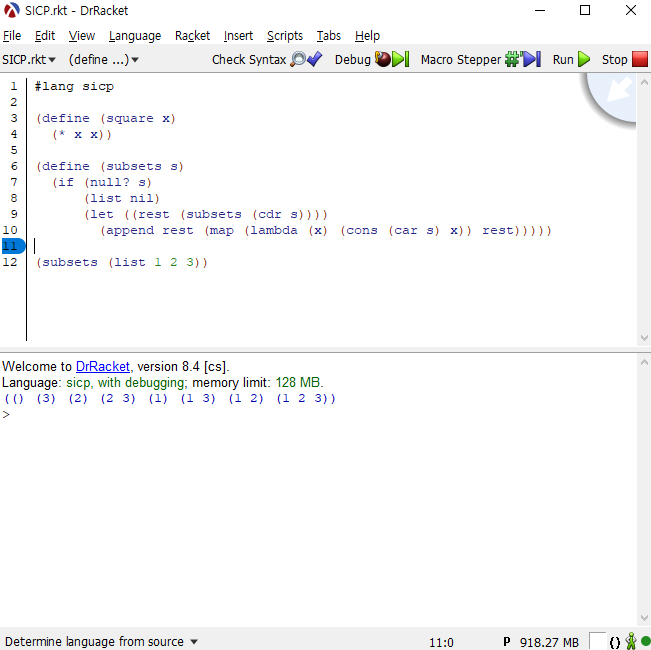Open the Racket menu
The image size is (651, 650).
click(x=192, y=36)
